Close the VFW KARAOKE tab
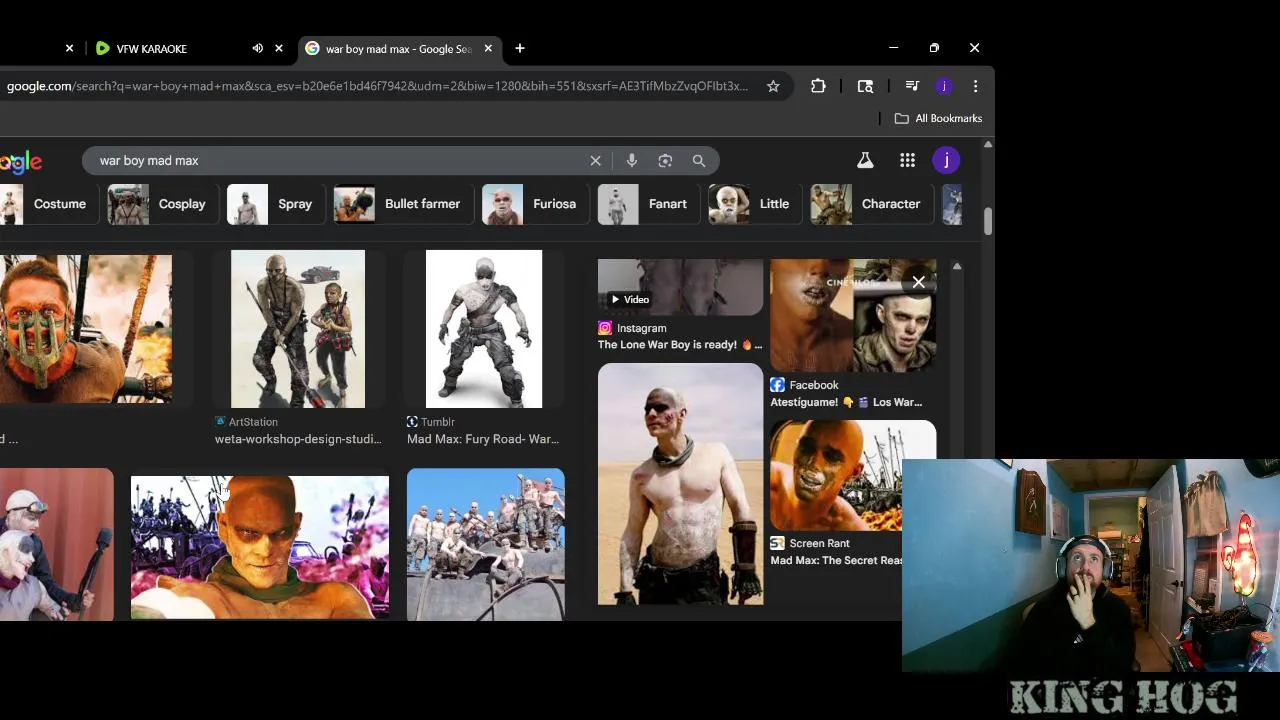 pyautogui.click(x=279, y=48)
